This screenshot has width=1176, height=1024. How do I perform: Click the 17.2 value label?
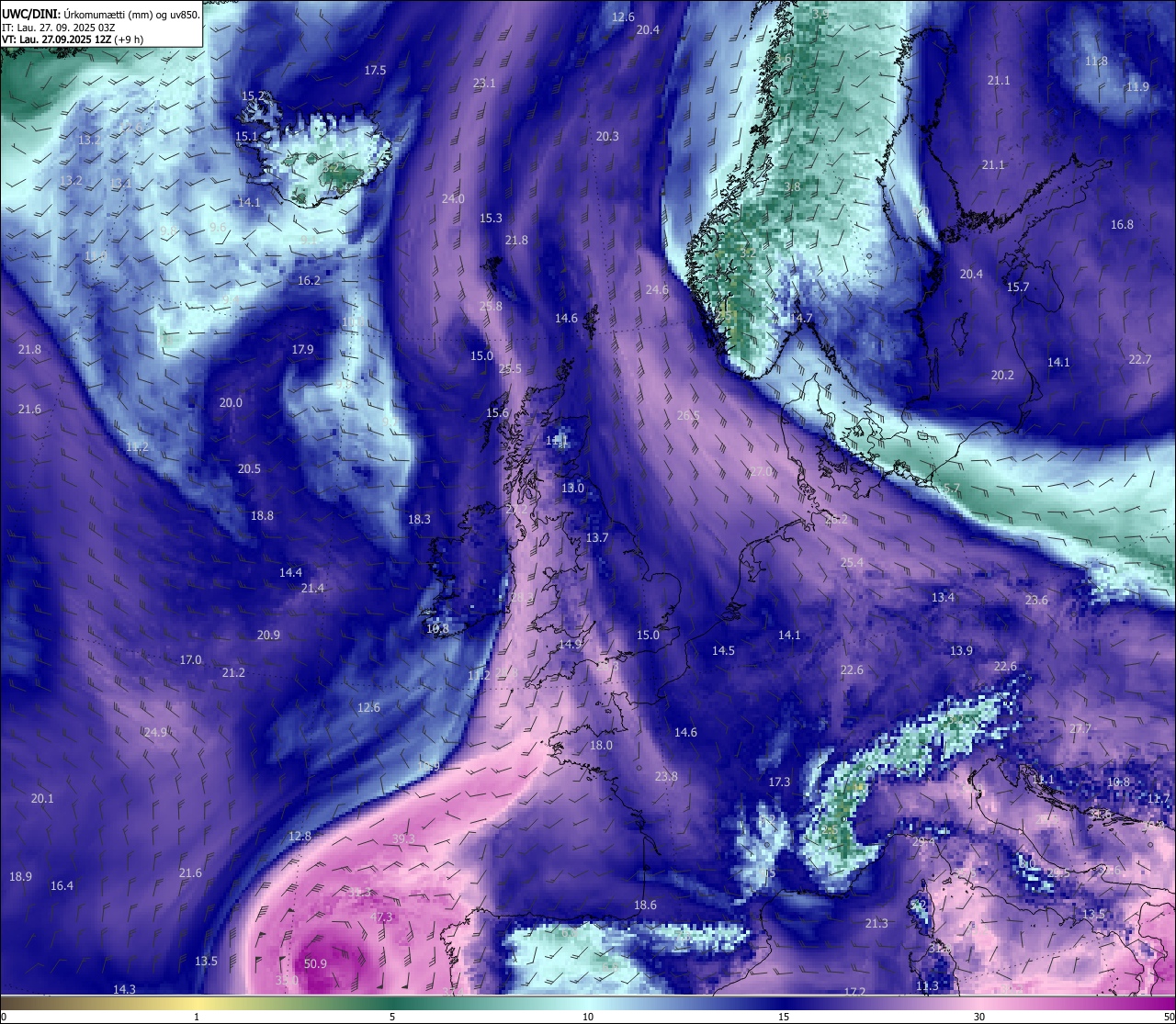click(854, 992)
